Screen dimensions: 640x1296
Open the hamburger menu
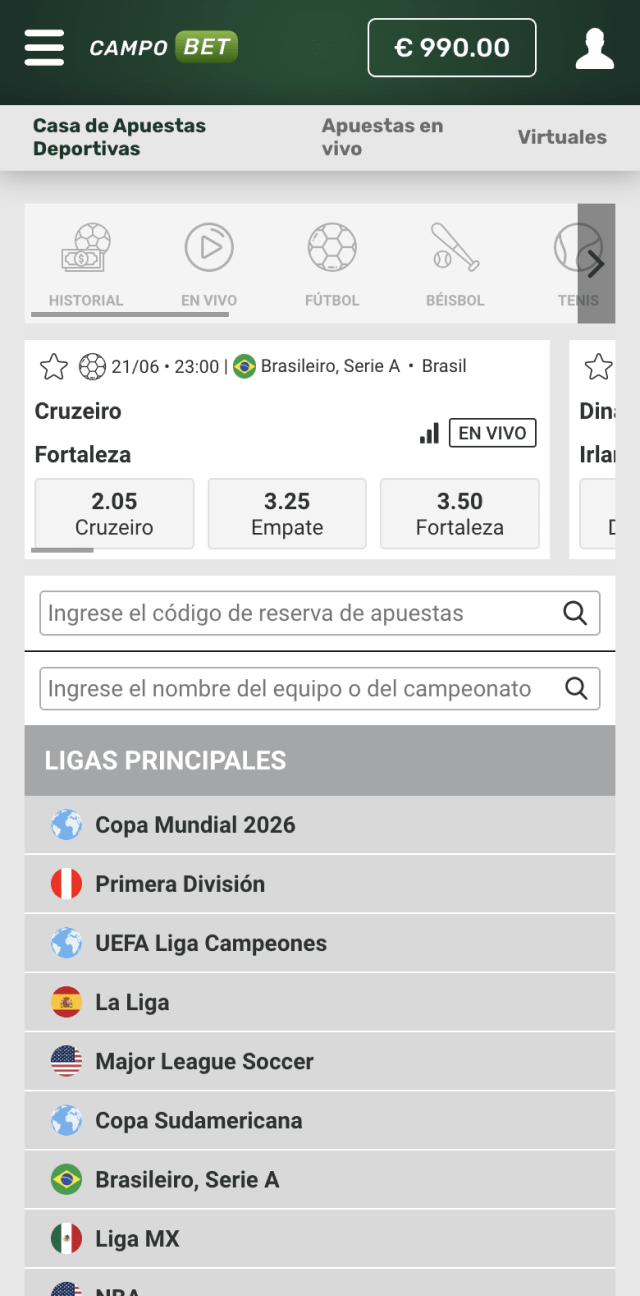click(x=44, y=47)
